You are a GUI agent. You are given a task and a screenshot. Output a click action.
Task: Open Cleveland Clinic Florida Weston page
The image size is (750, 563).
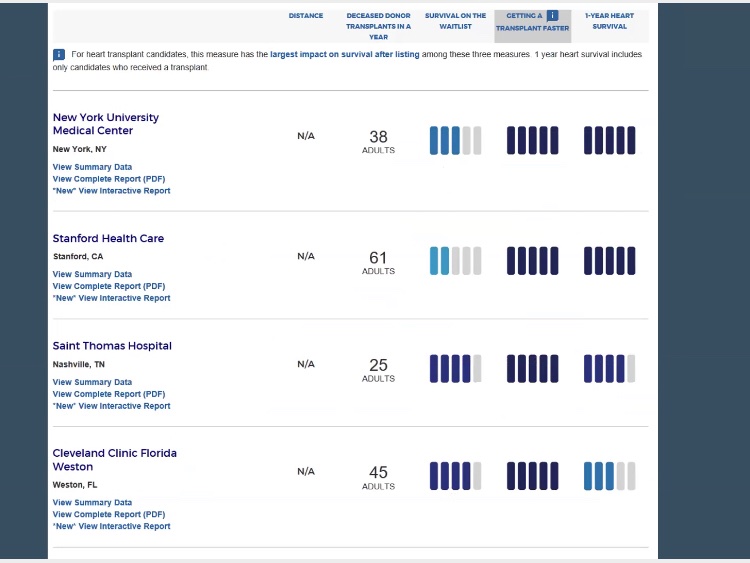tap(115, 460)
